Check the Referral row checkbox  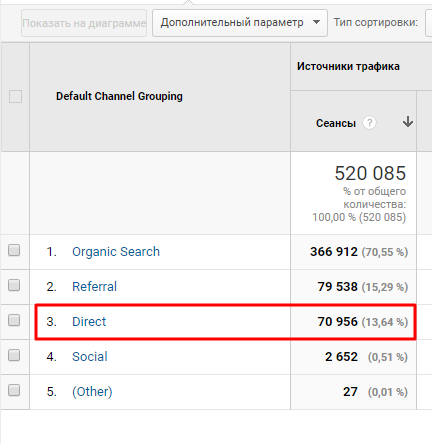click(x=14, y=285)
